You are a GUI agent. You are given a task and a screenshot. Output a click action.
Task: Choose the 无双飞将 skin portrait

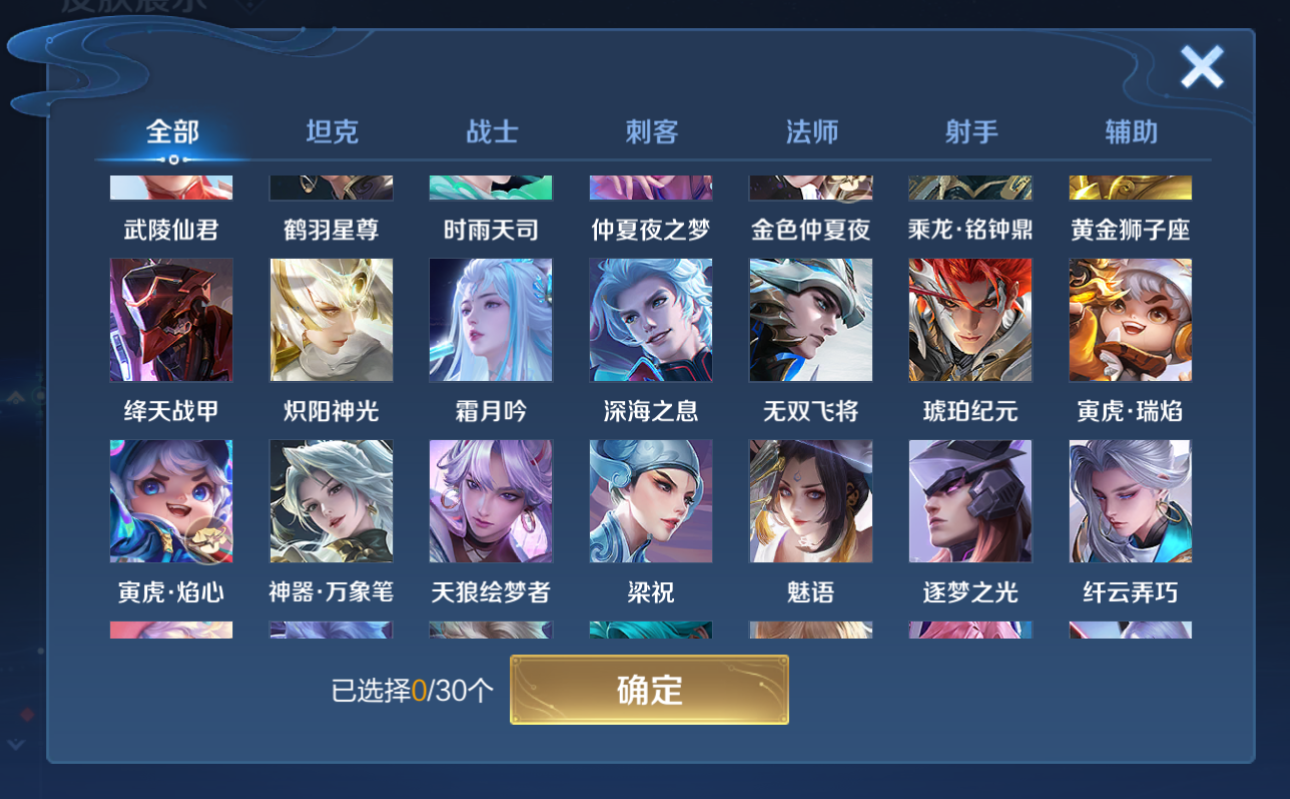[x=811, y=320]
